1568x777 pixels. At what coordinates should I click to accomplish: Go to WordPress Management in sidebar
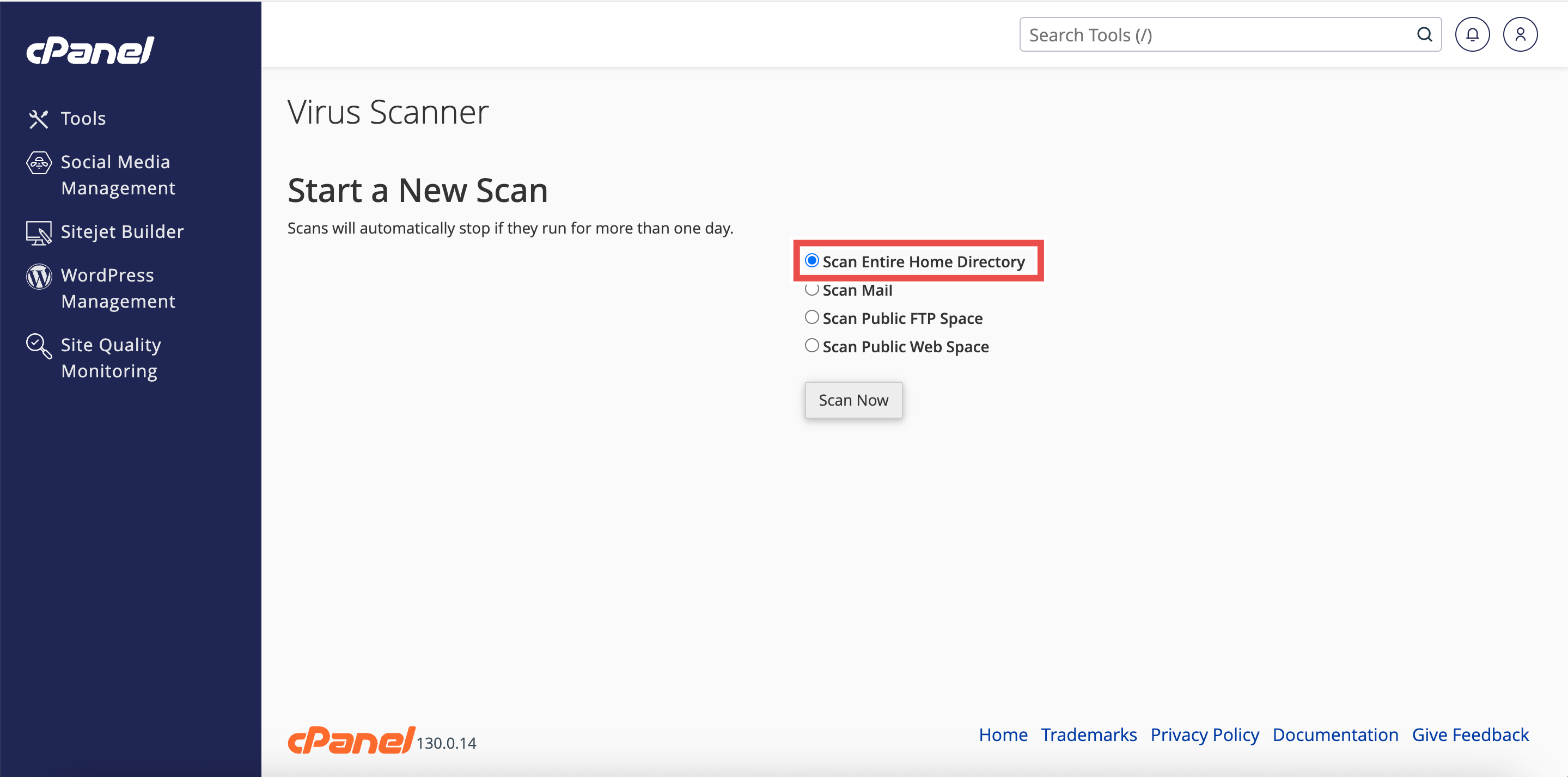pos(118,289)
